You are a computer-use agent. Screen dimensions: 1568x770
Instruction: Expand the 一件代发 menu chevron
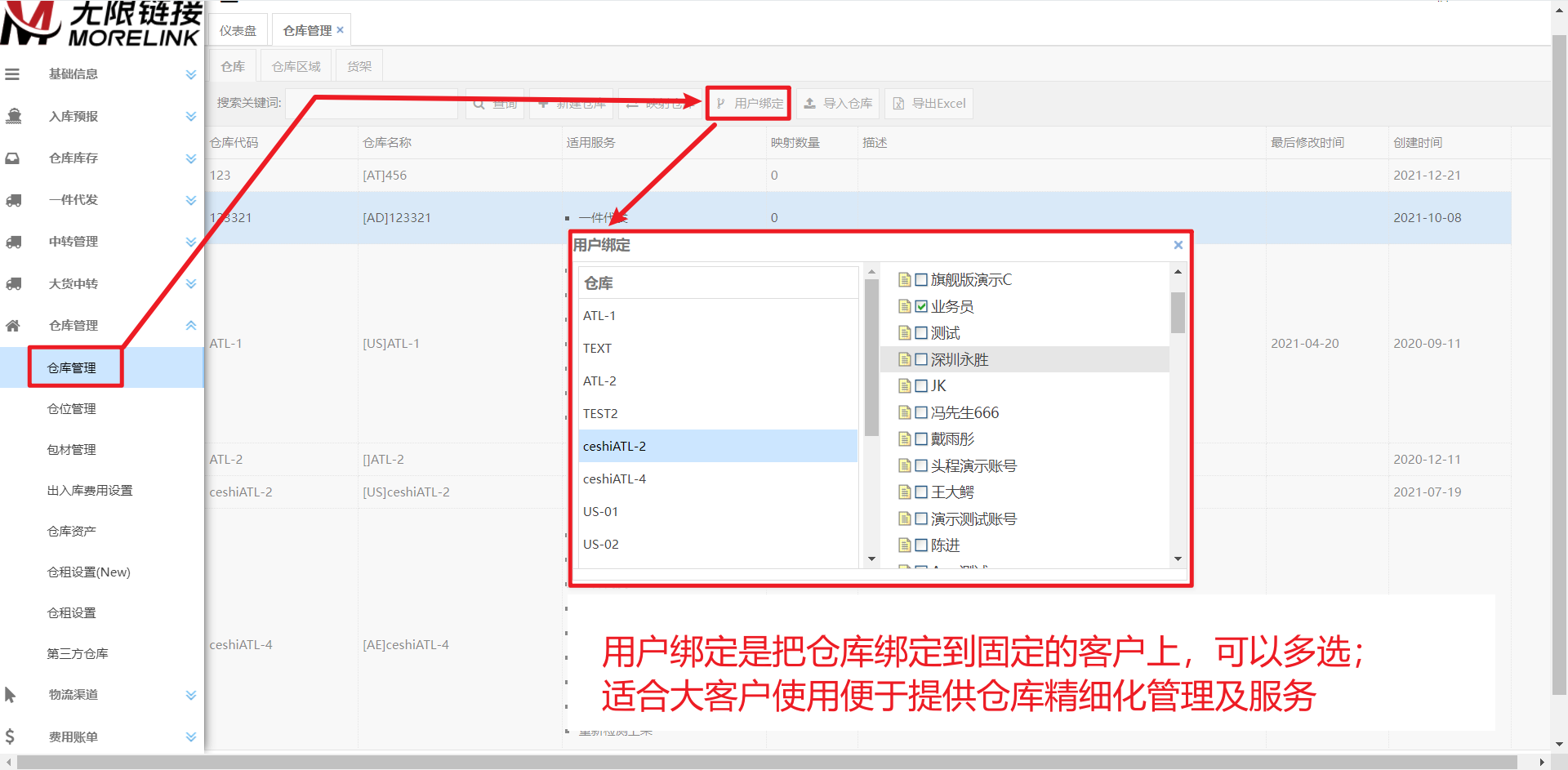pyautogui.click(x=191, y=200)
